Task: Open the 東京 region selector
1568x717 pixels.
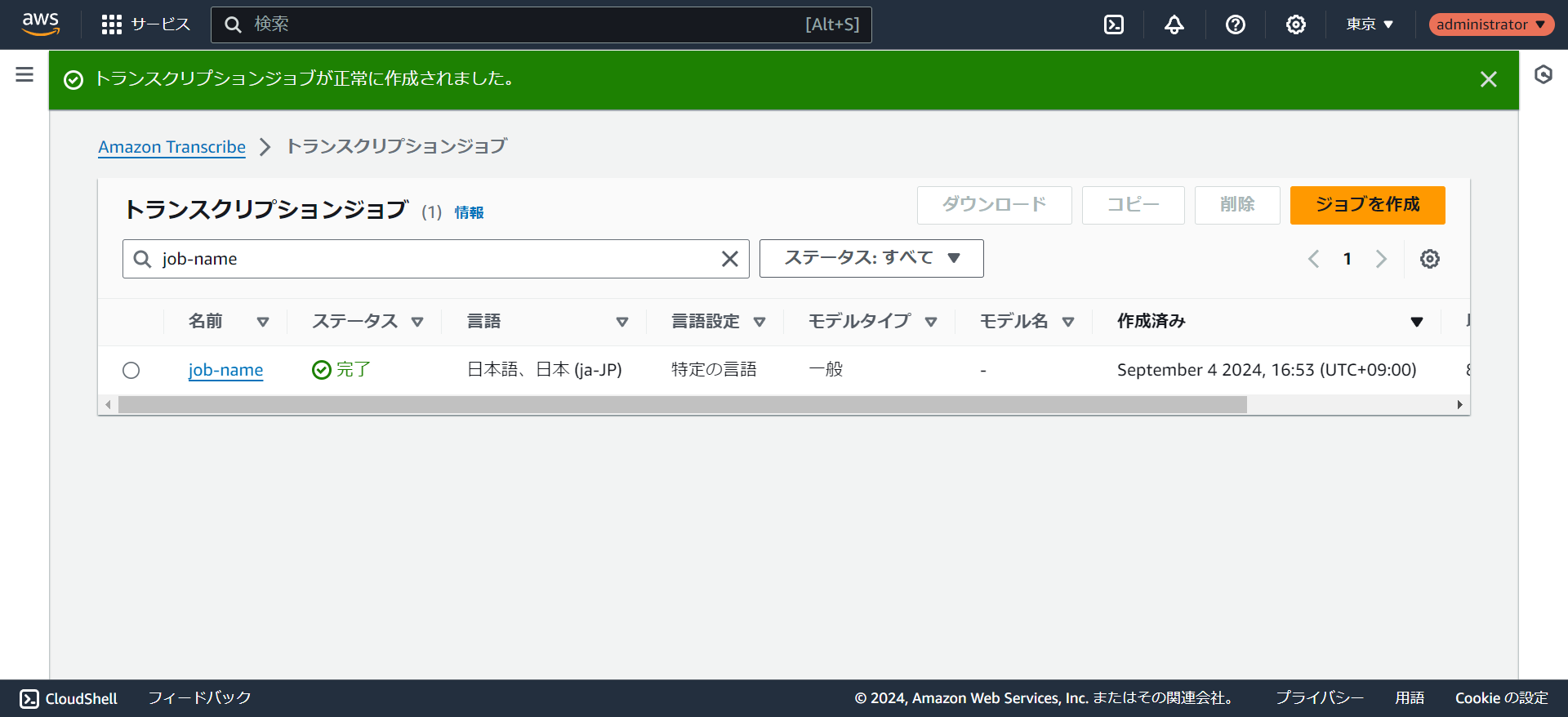Action: 1370,24
